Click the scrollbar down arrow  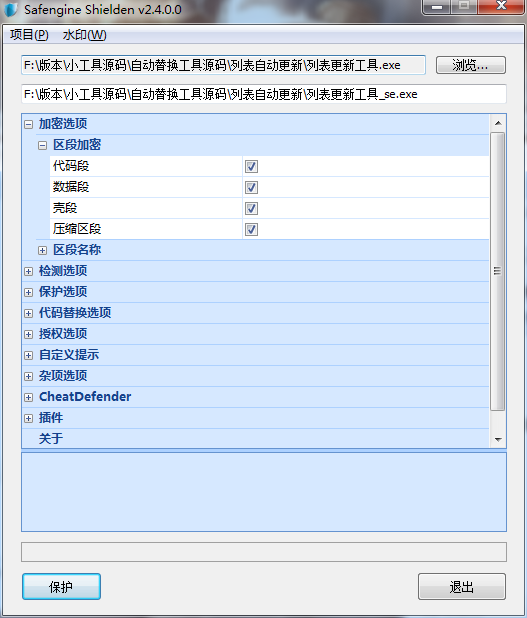click(498, 439)
